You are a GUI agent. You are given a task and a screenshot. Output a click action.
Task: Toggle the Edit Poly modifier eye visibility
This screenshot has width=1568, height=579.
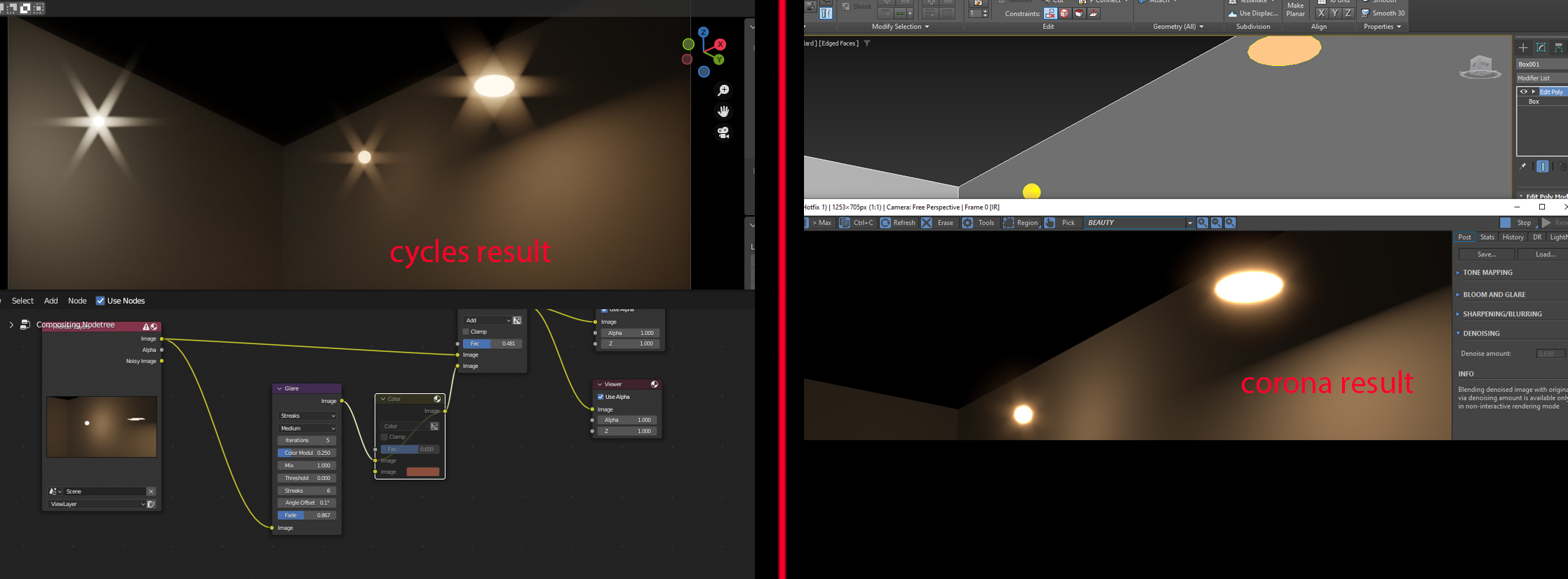coord(1523,92)
